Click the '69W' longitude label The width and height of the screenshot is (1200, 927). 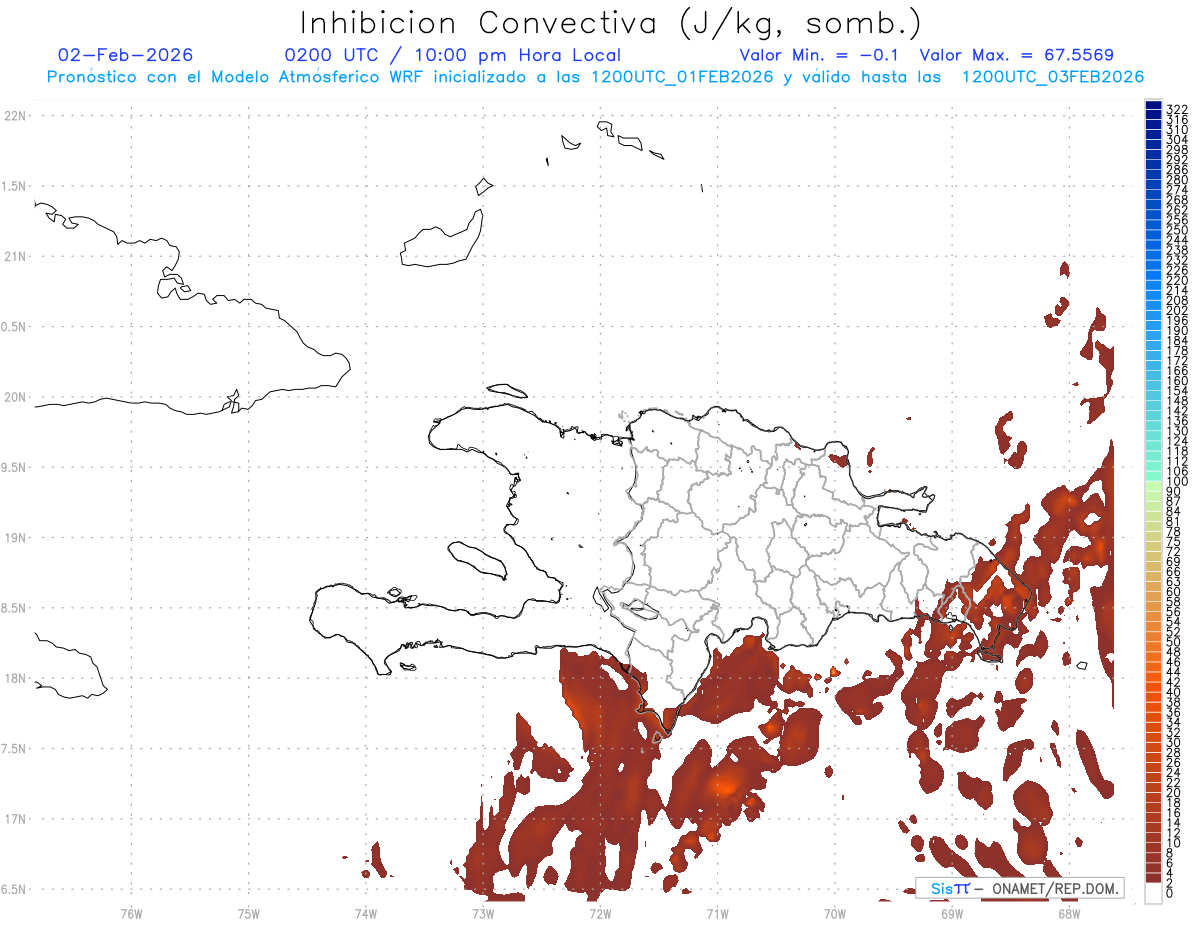point(952,913)
